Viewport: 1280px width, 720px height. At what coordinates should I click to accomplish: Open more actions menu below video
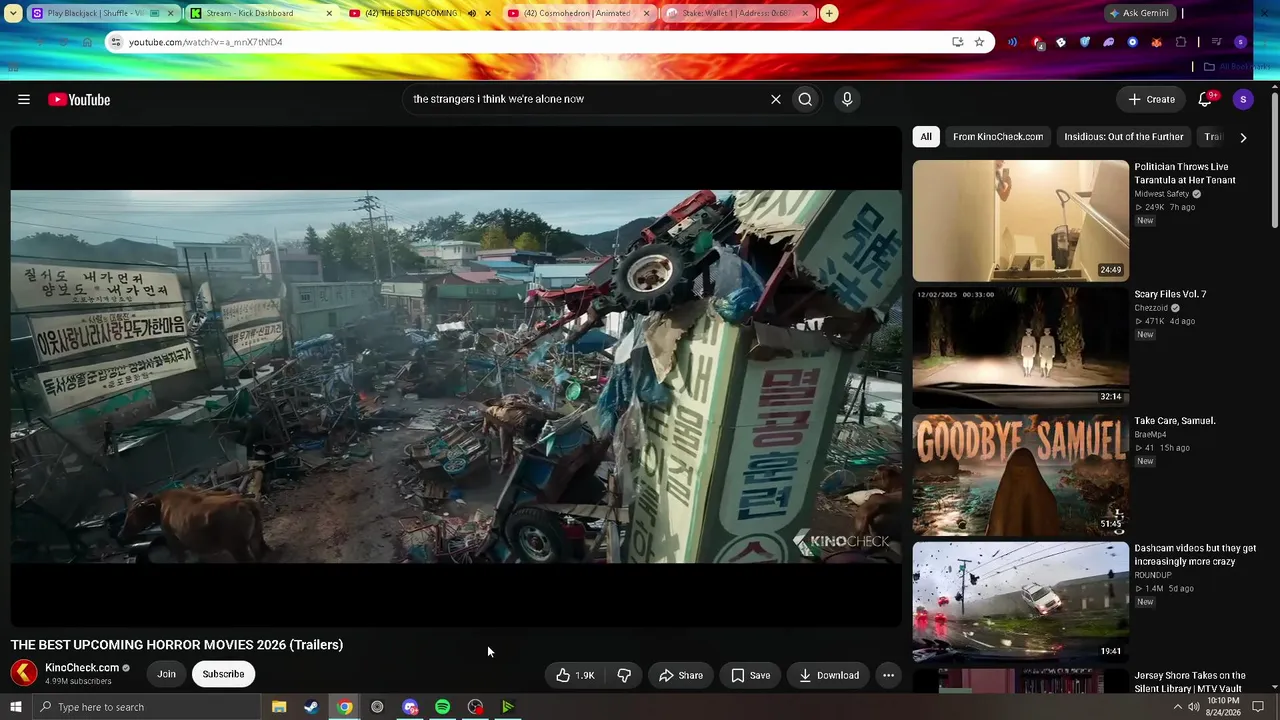(888, 675)
